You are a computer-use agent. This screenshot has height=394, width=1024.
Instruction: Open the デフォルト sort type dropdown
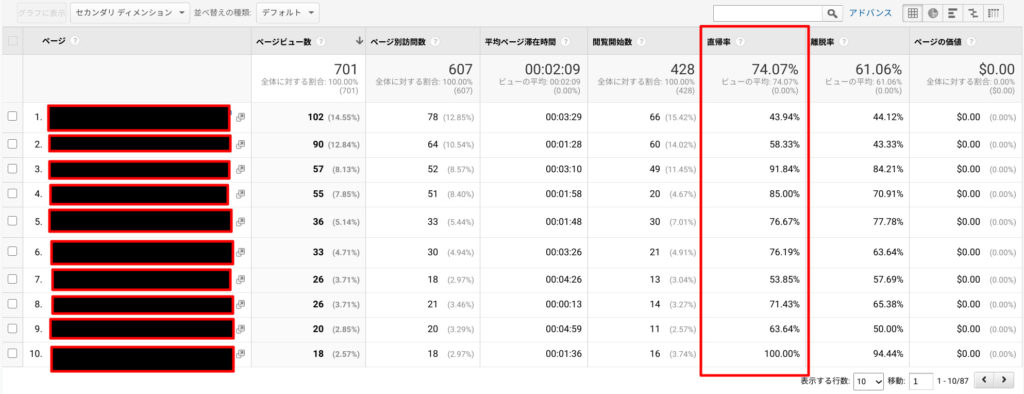[288, 12]
